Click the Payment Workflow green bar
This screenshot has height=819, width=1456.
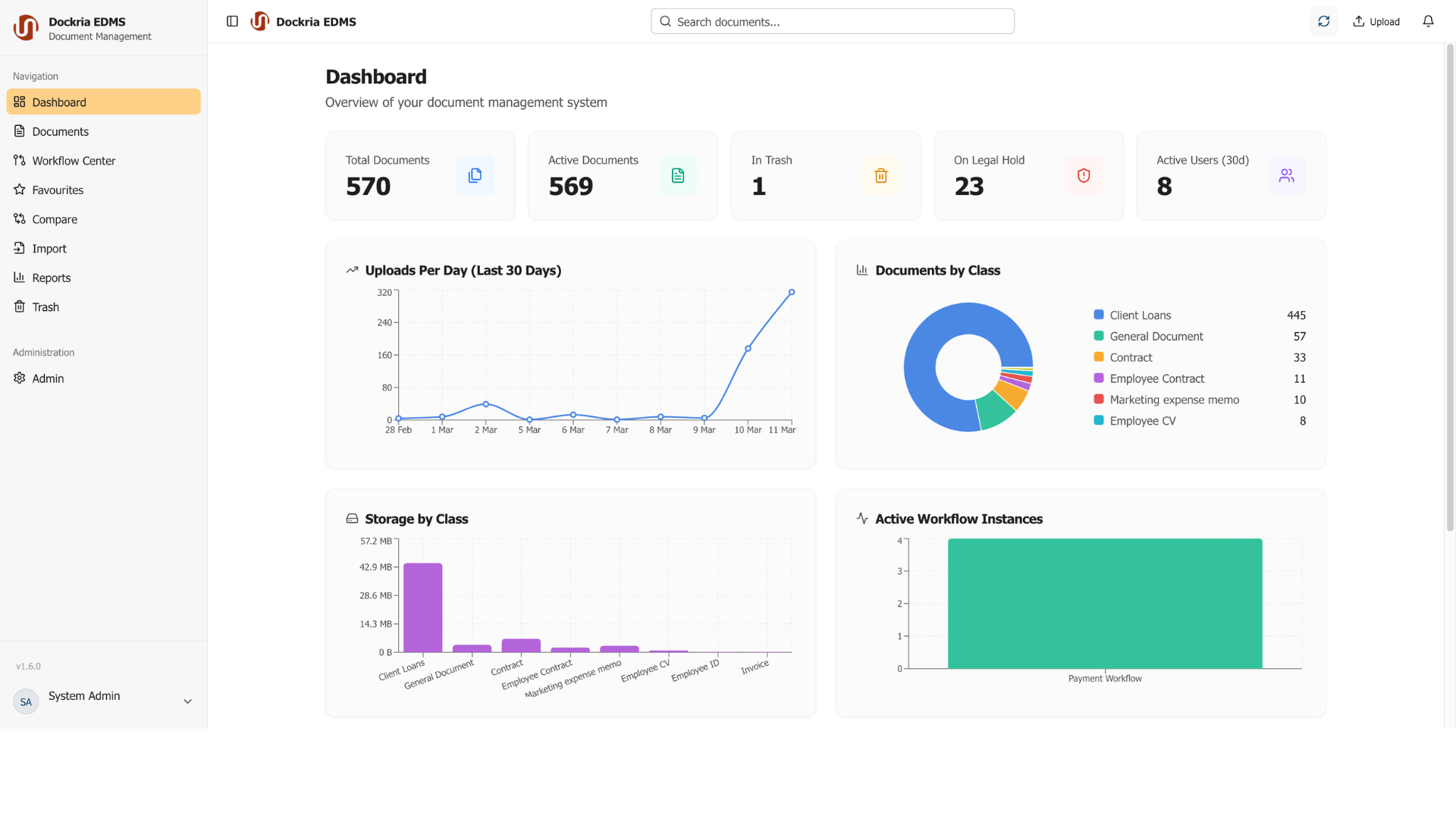click(1105, 604)
